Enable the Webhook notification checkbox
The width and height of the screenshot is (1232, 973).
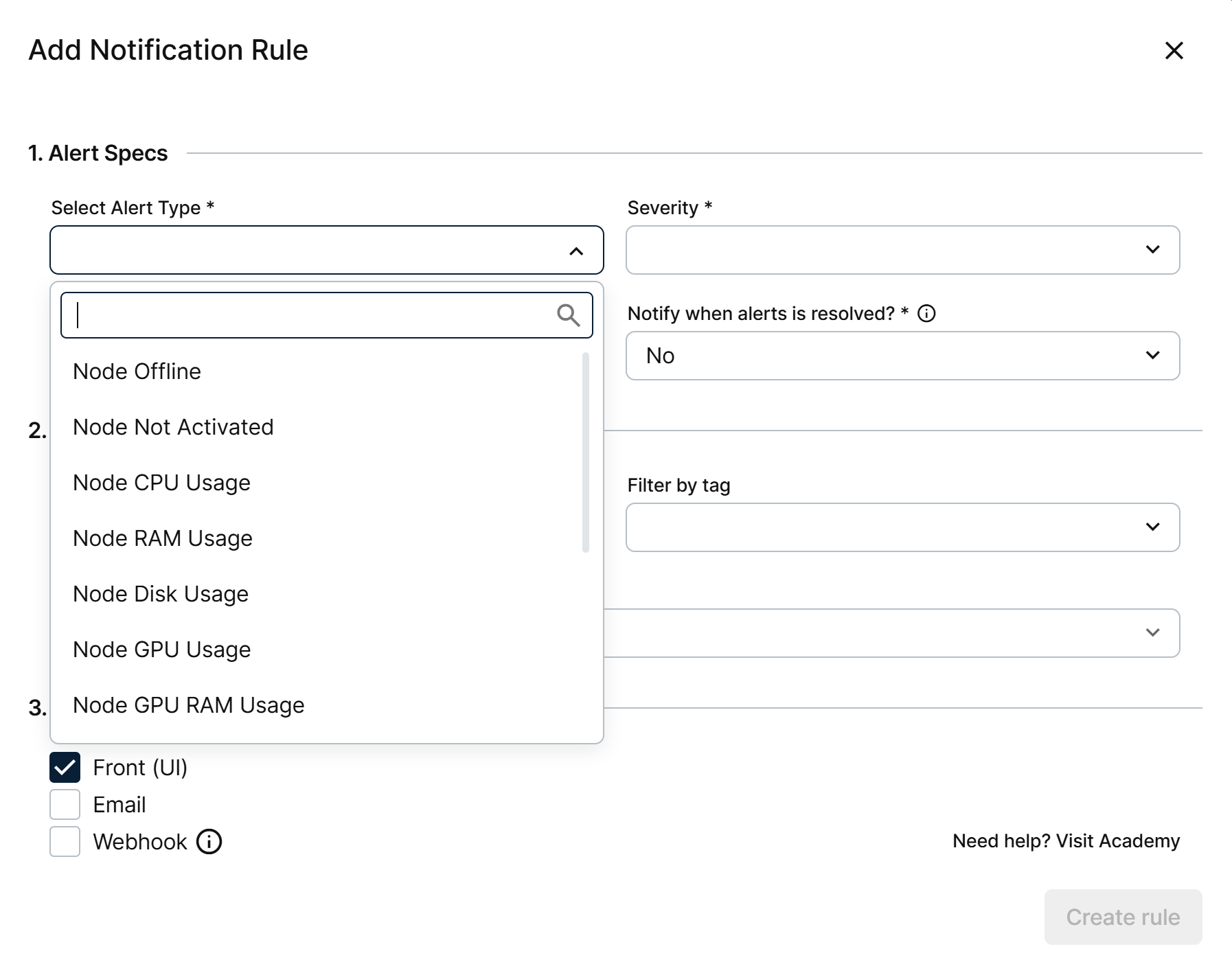pos(65,842)
